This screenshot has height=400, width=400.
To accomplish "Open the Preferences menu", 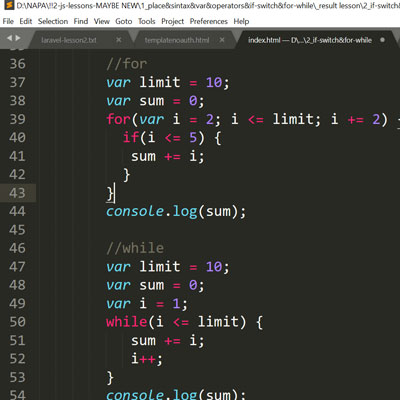I will [x=209, y=21].
